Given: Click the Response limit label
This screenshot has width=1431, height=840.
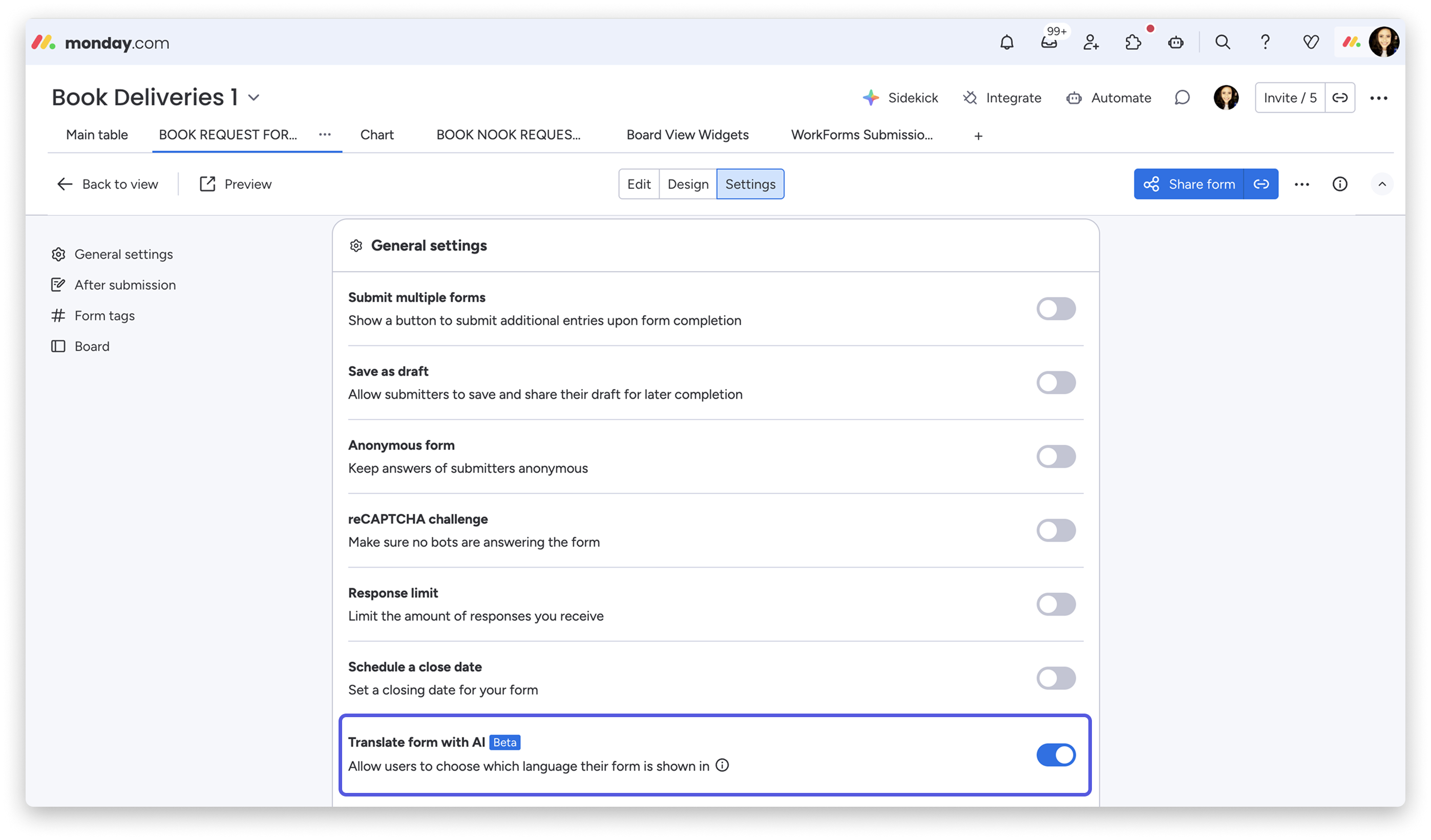Looking at the screenshot, I should (x=393, y=593).
